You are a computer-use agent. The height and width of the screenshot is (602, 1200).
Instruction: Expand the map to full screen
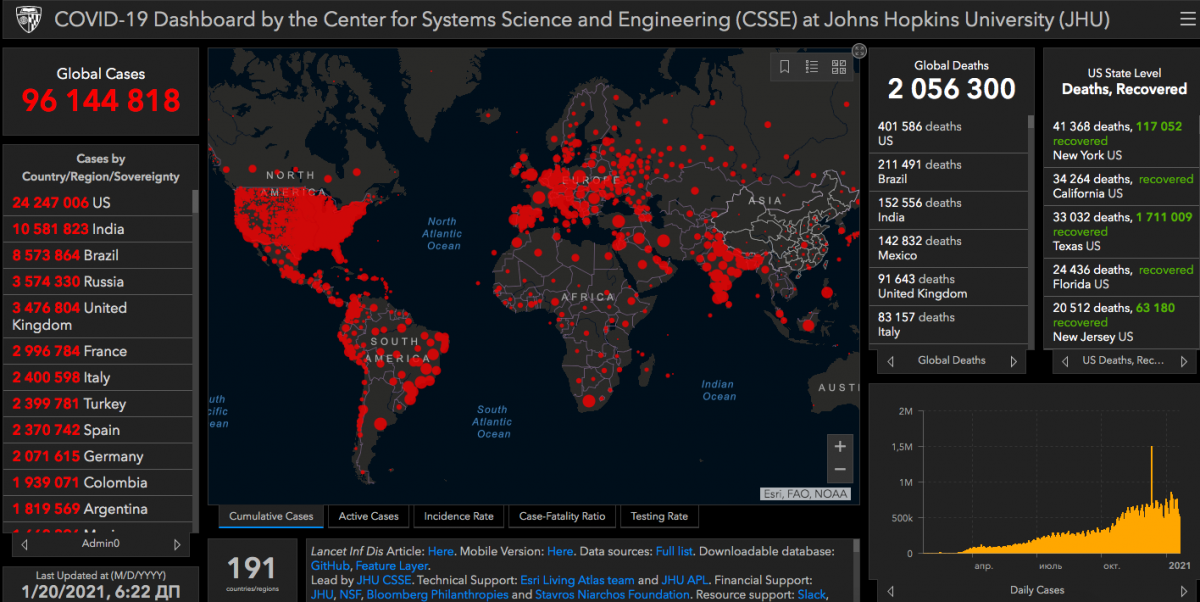point(859,51)
